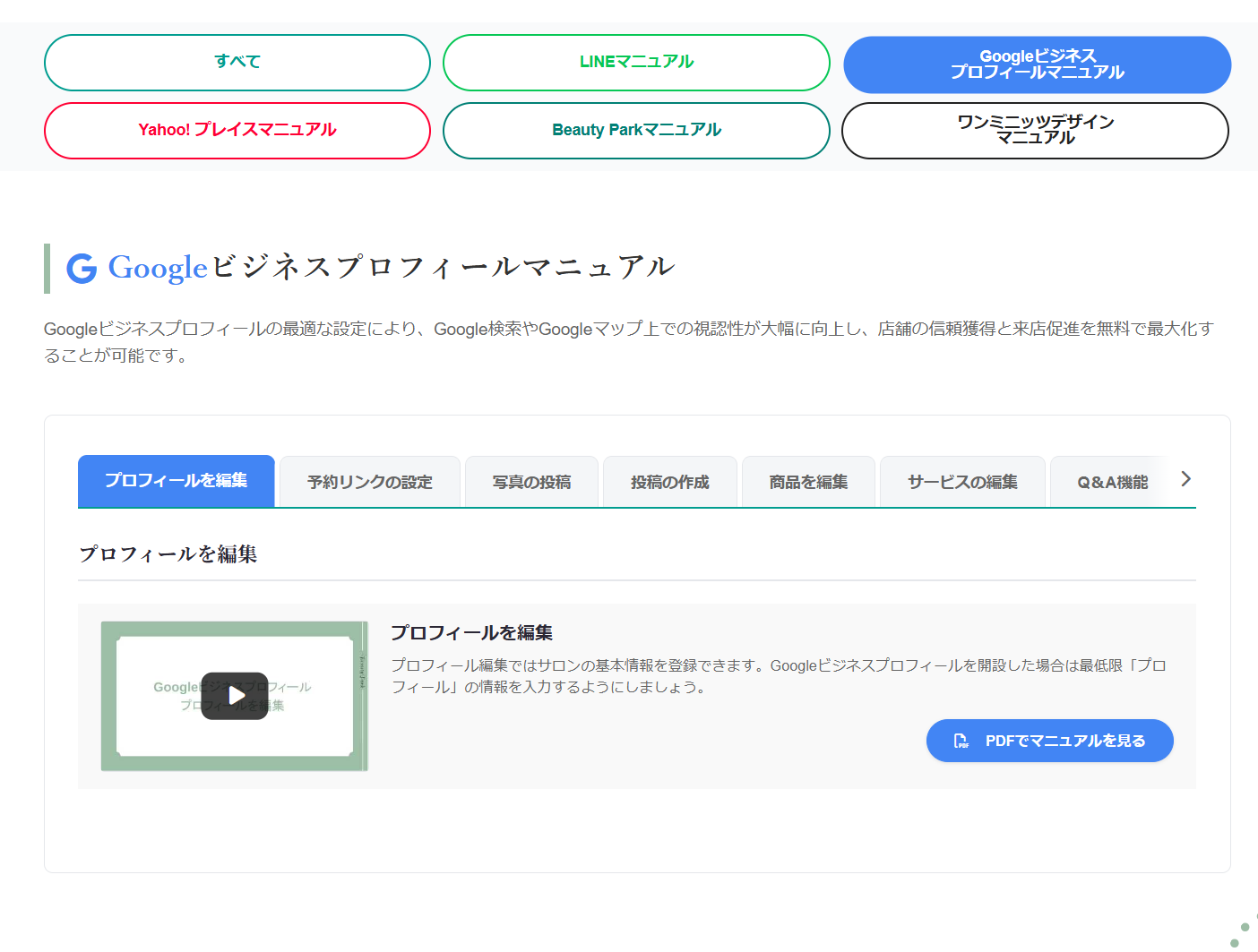The height and width of the screenshot is (952, 1258).
Task: Open ワンミニッツデザインマニュアル category
Action: coord(1035,131)
